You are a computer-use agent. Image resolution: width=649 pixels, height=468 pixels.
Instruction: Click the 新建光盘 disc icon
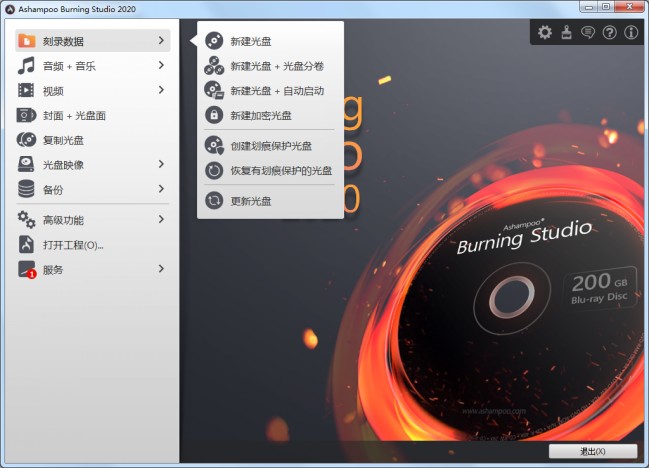click(x=214, y=41)
